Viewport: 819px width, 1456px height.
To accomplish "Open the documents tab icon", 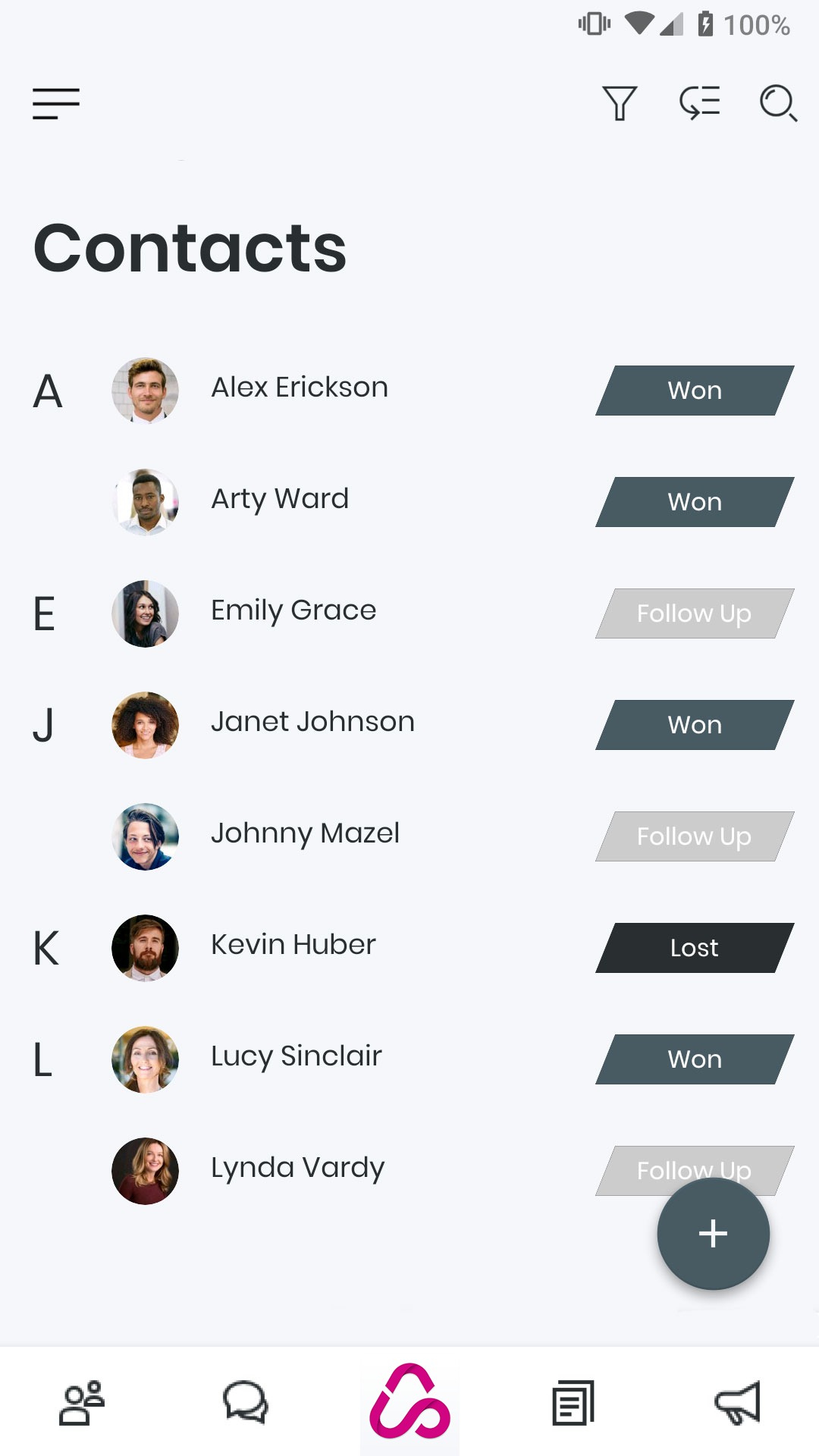I will (573, 1403).
